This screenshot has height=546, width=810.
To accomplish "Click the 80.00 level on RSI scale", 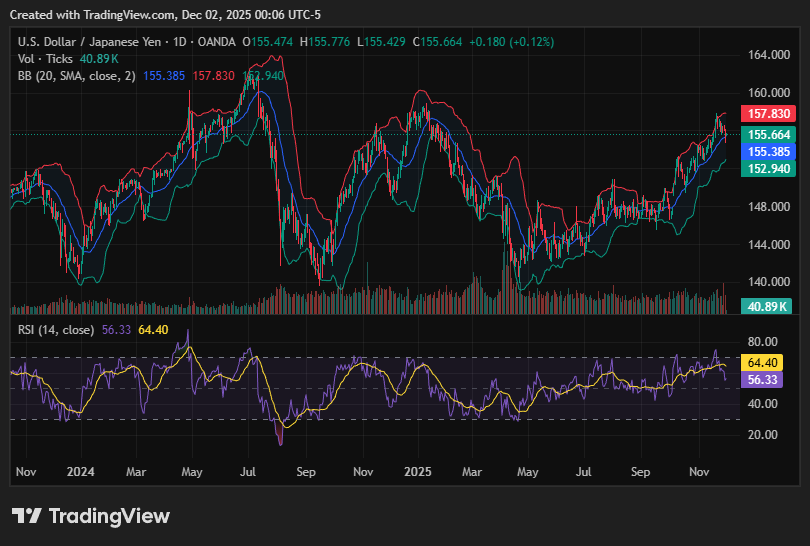I will [x=763, y=341].
